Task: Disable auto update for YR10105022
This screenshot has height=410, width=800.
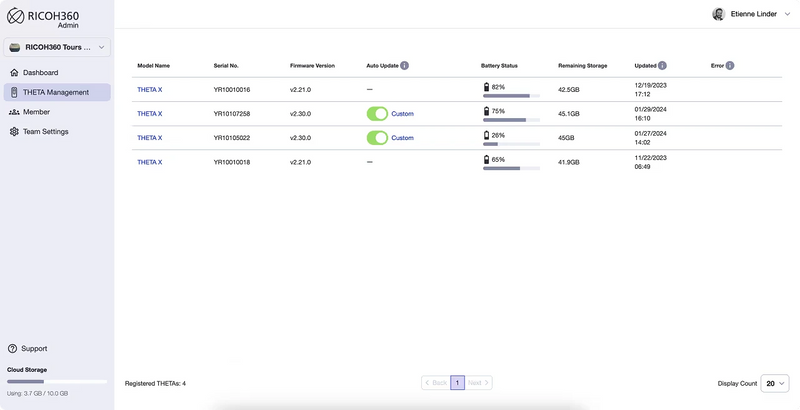Action: click(377, 137)
